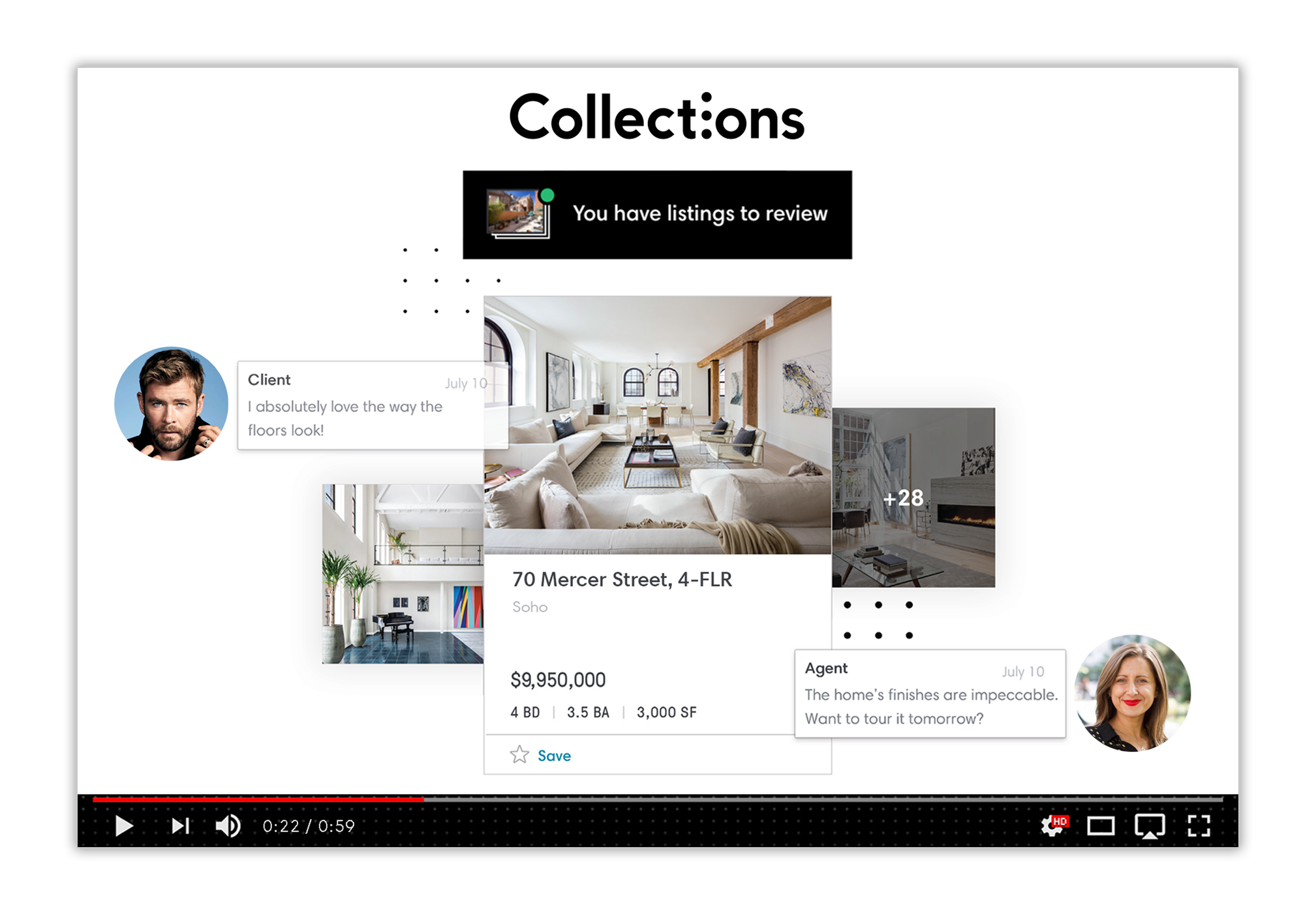The height and width of the screenshot is (915, 1316).
Task: Click the star icon beside Save
Action: tap(519, 755)
